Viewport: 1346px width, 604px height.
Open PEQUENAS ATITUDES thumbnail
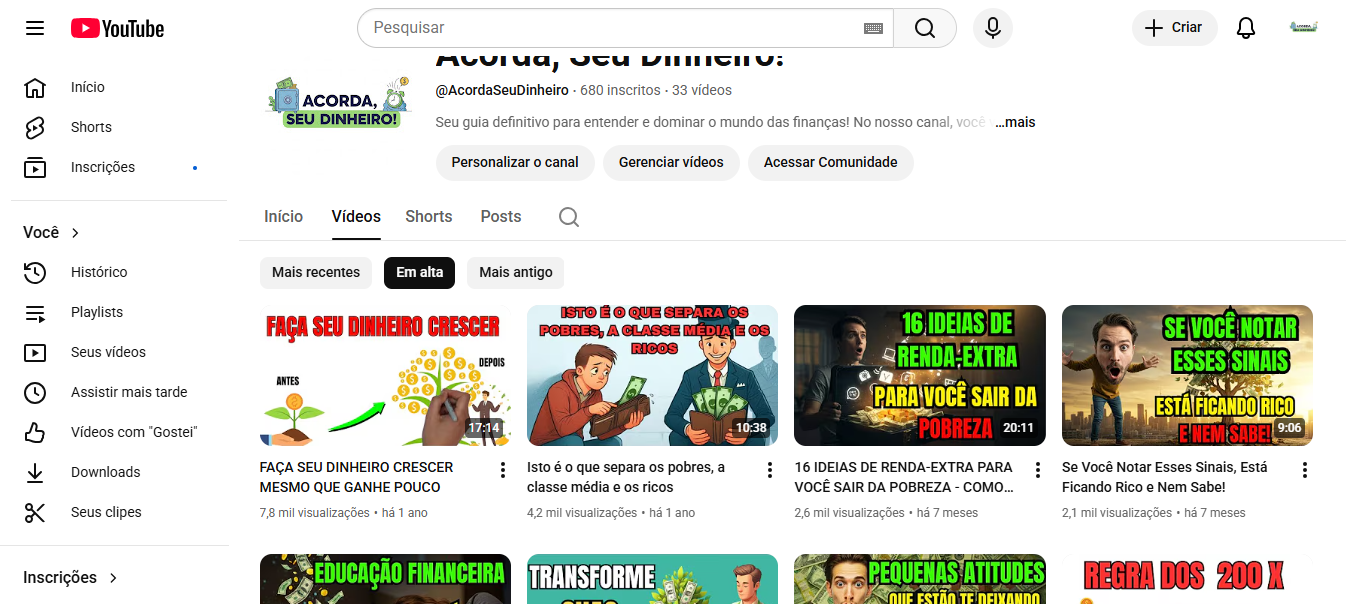pos(920,579)
